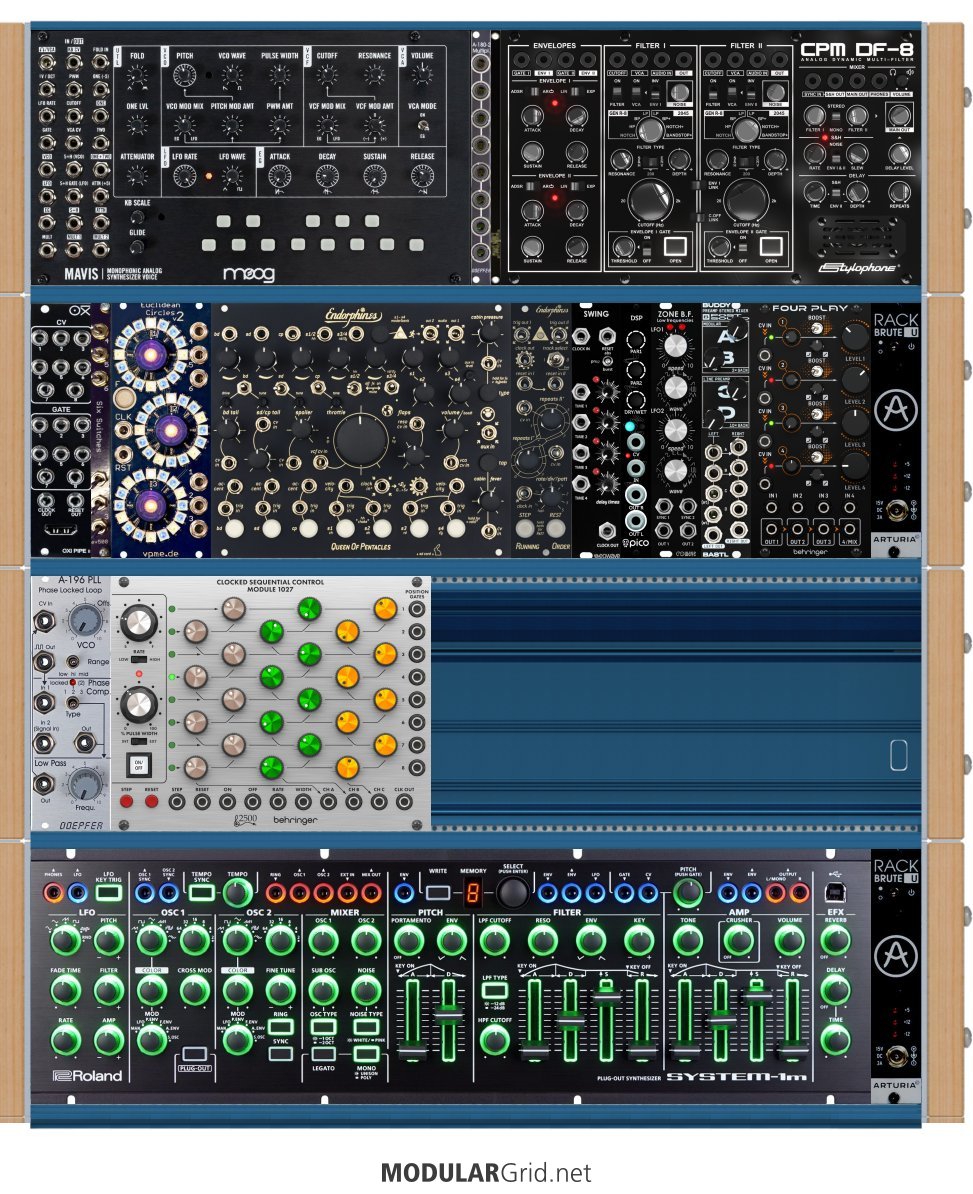Click the Mavis GLIDE knob
Viewport: 973px width, 1194px height.
click(x=137, y=247)
